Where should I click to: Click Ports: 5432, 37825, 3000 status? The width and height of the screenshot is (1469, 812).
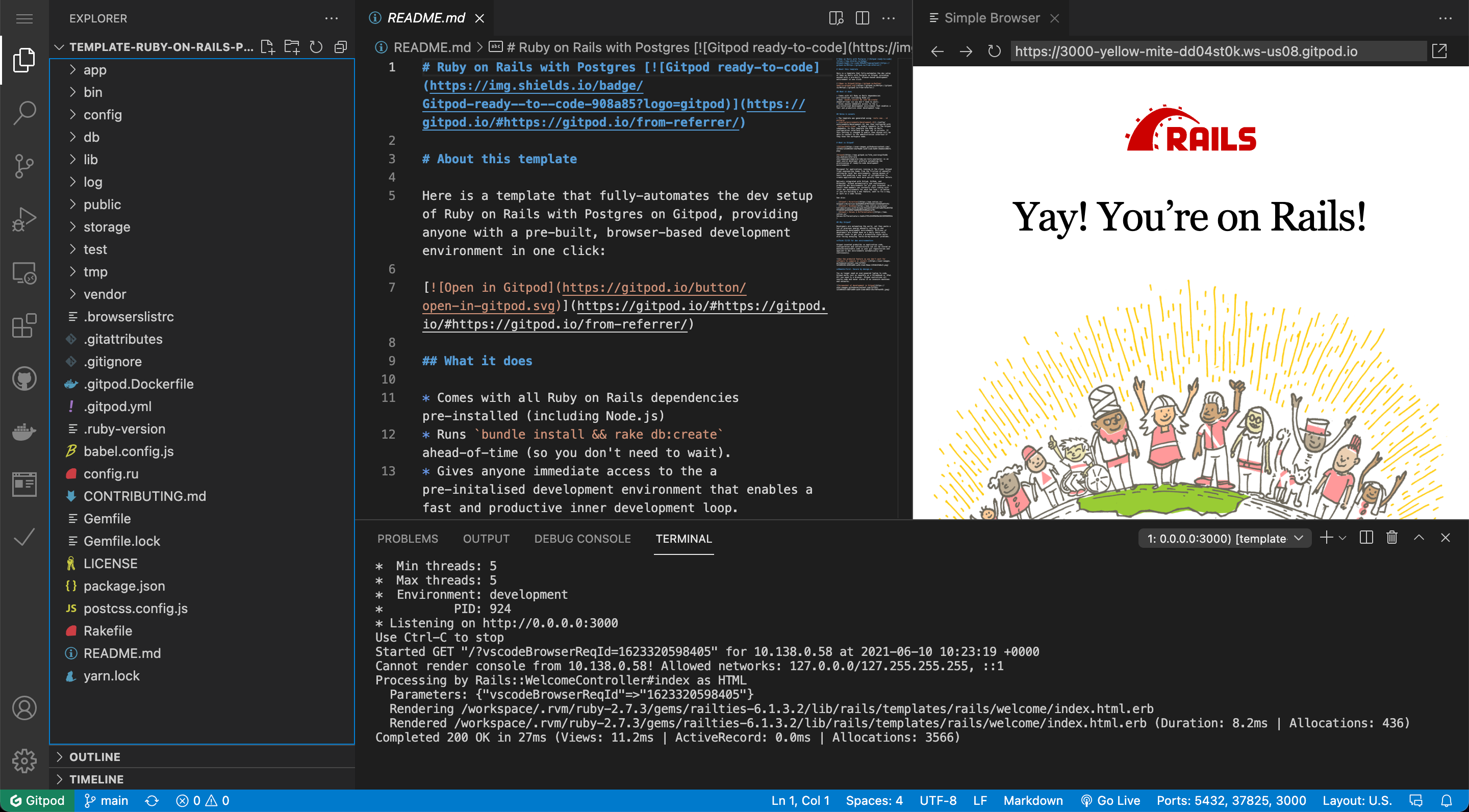point(1231,801)
